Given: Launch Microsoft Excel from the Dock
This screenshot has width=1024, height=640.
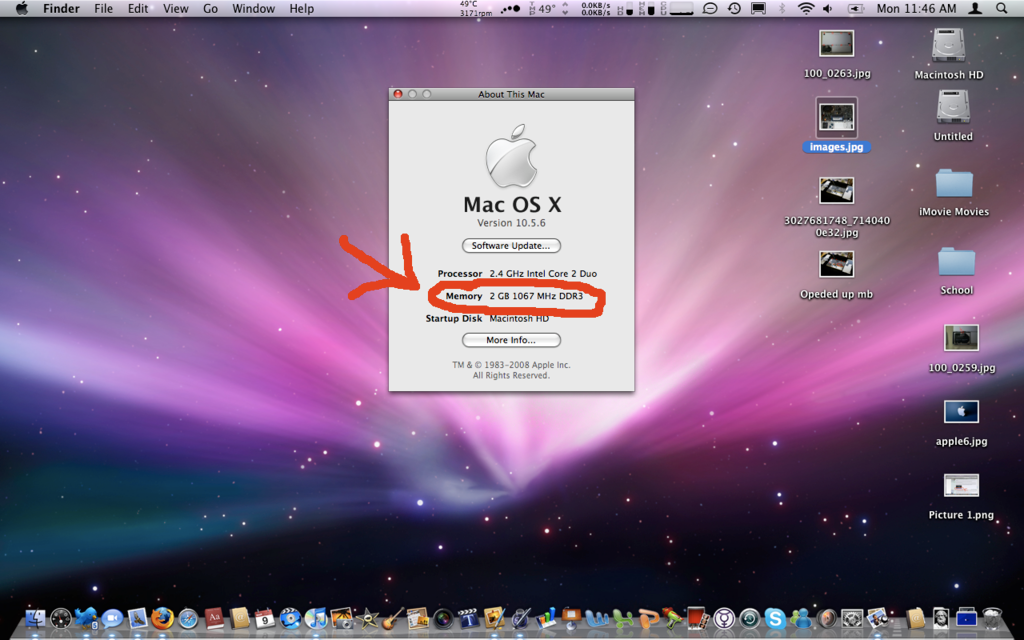Looking at the screenshot, I should [622, 618].
